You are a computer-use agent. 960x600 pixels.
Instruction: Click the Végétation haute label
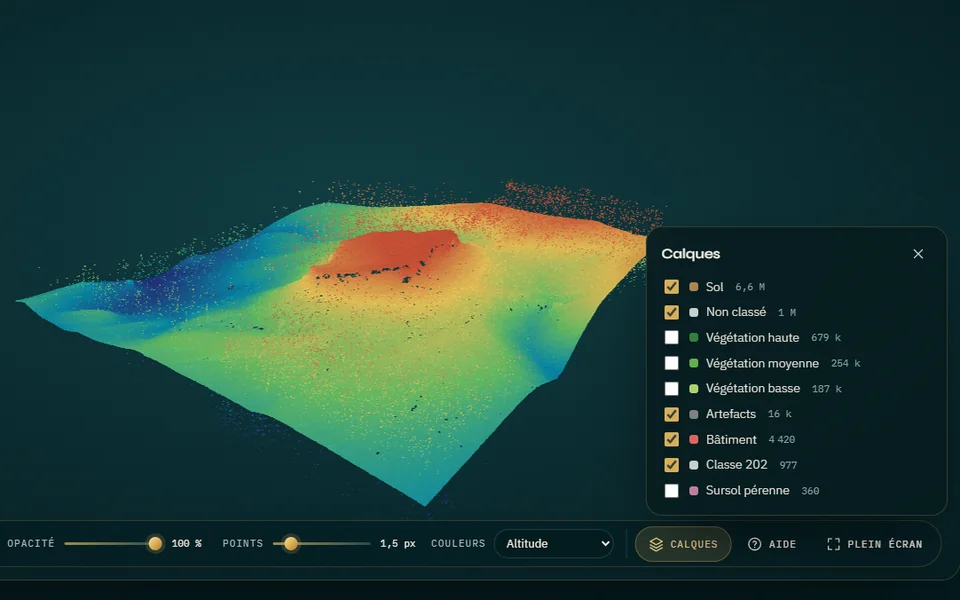[752, 337]
